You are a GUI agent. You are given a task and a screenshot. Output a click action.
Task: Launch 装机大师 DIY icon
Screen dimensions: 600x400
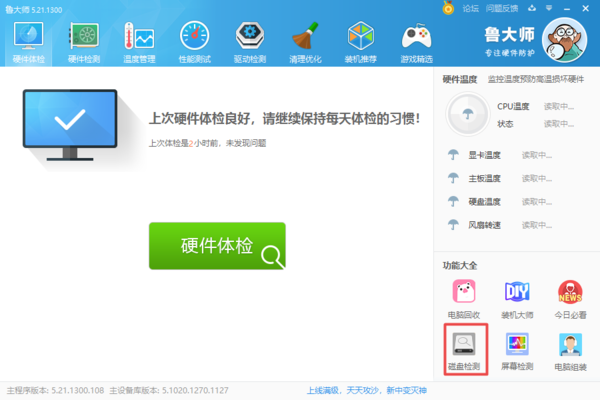518,298
